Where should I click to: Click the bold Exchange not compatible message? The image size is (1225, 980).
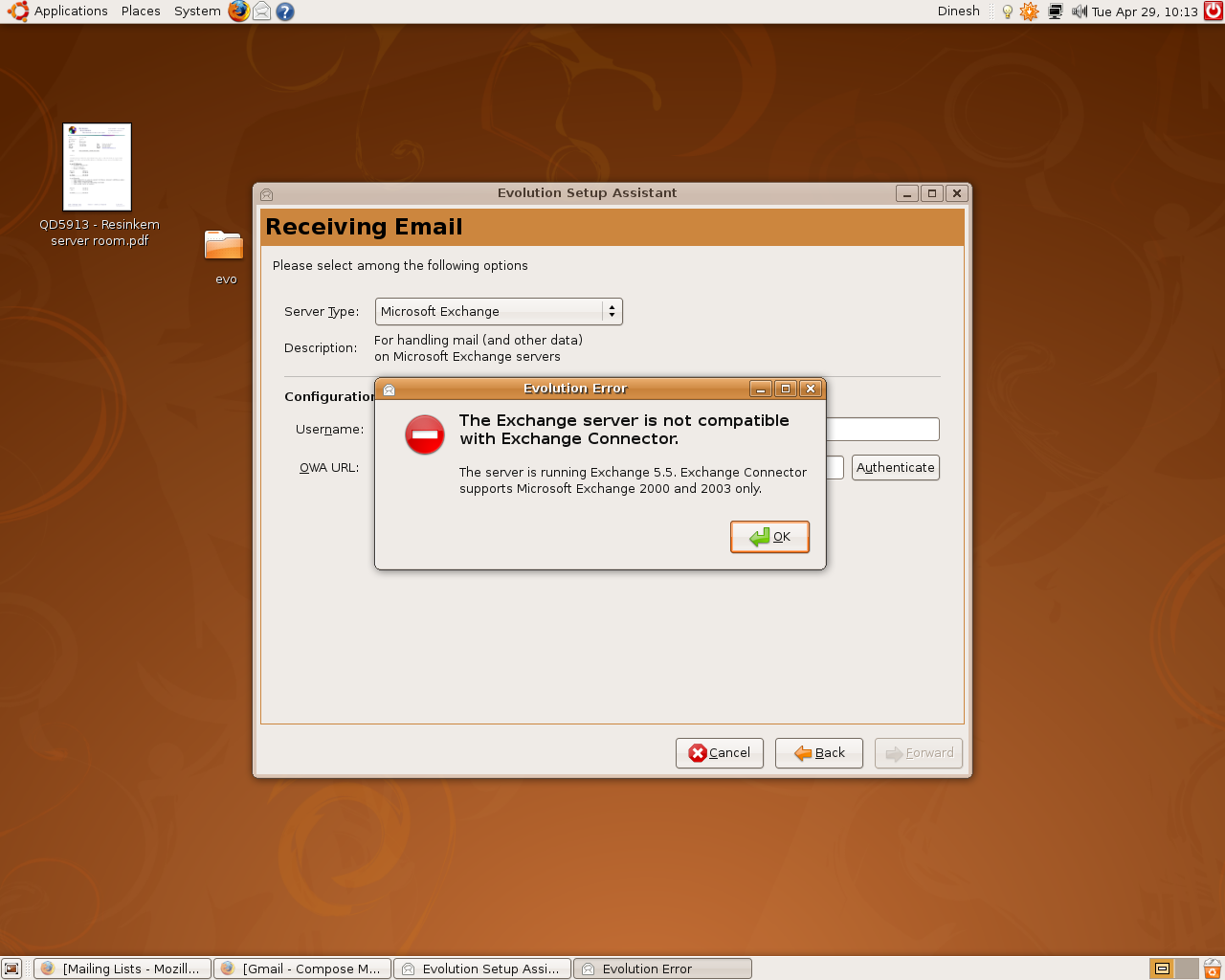click(624, 430)
